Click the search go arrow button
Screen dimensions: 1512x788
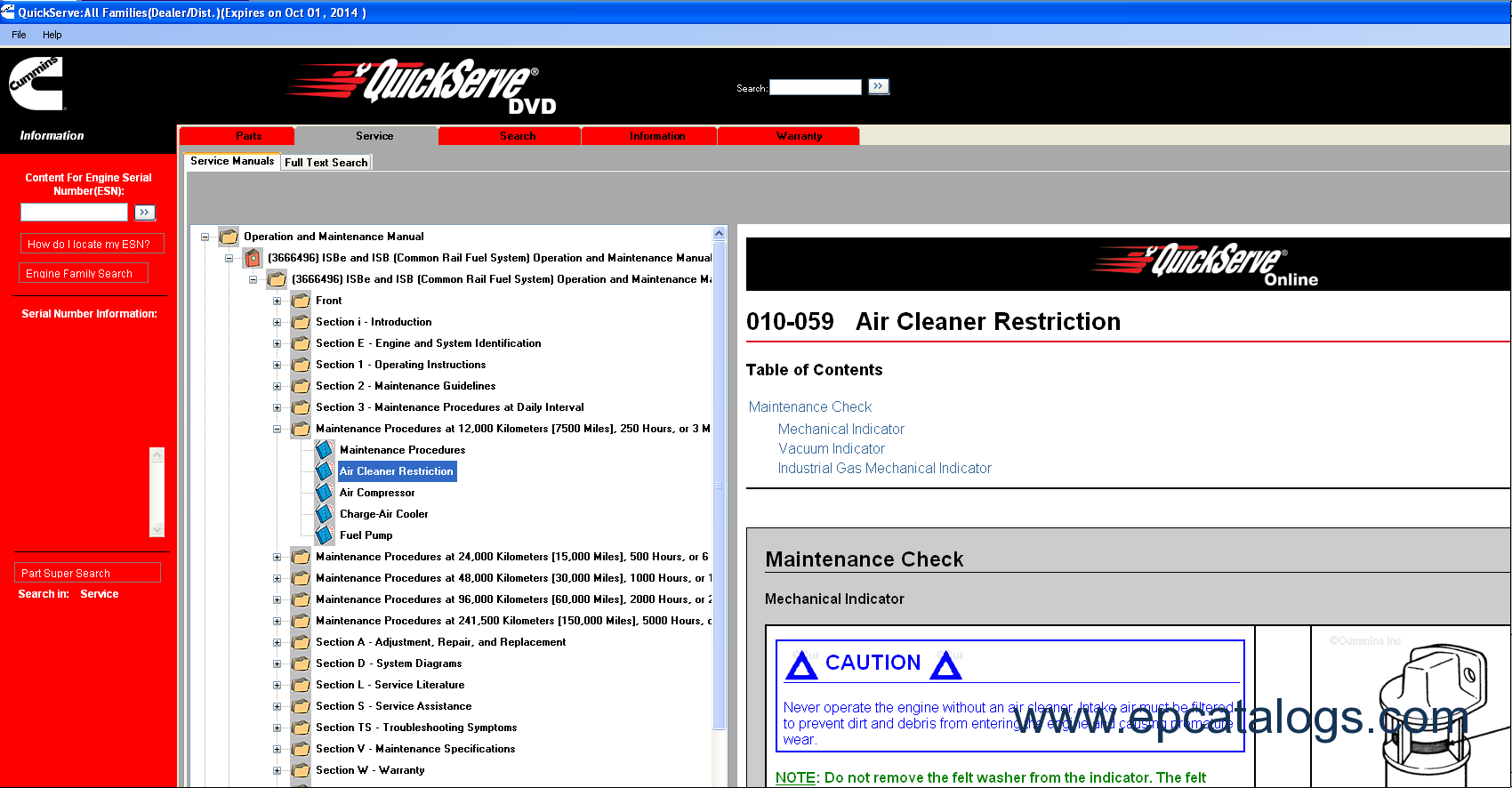click(879, 86)
